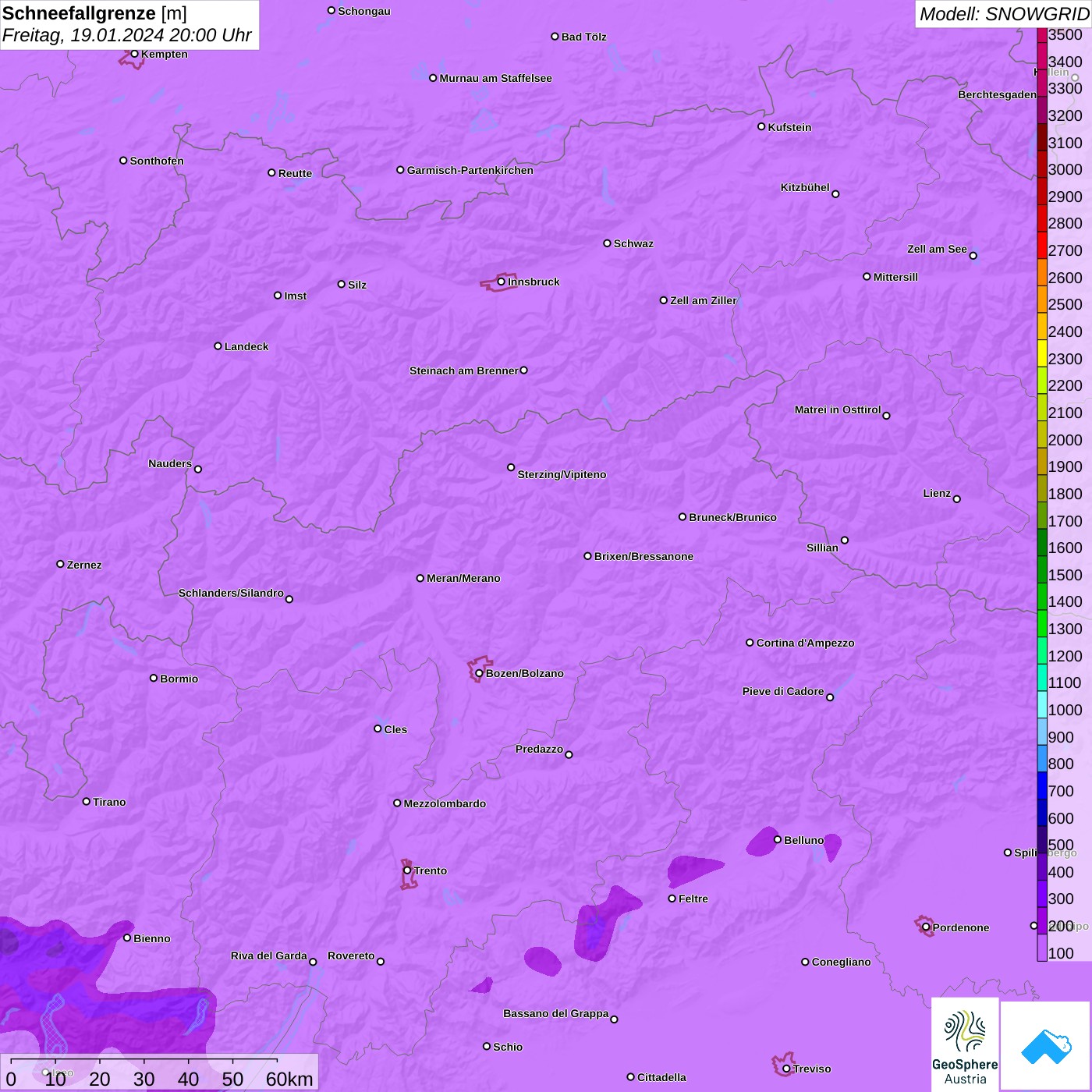This screenshot has height=1092, width=1092.
Task: Click the Sterzing/Vipiteno label
Action: pos(562,474)
